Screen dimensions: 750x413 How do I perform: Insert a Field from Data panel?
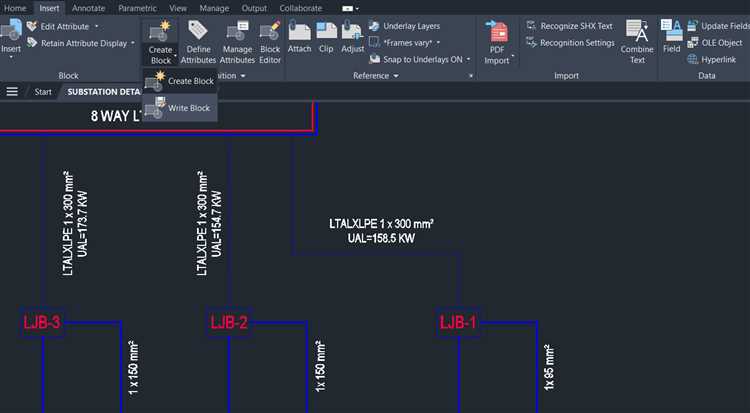click(672, 36)
